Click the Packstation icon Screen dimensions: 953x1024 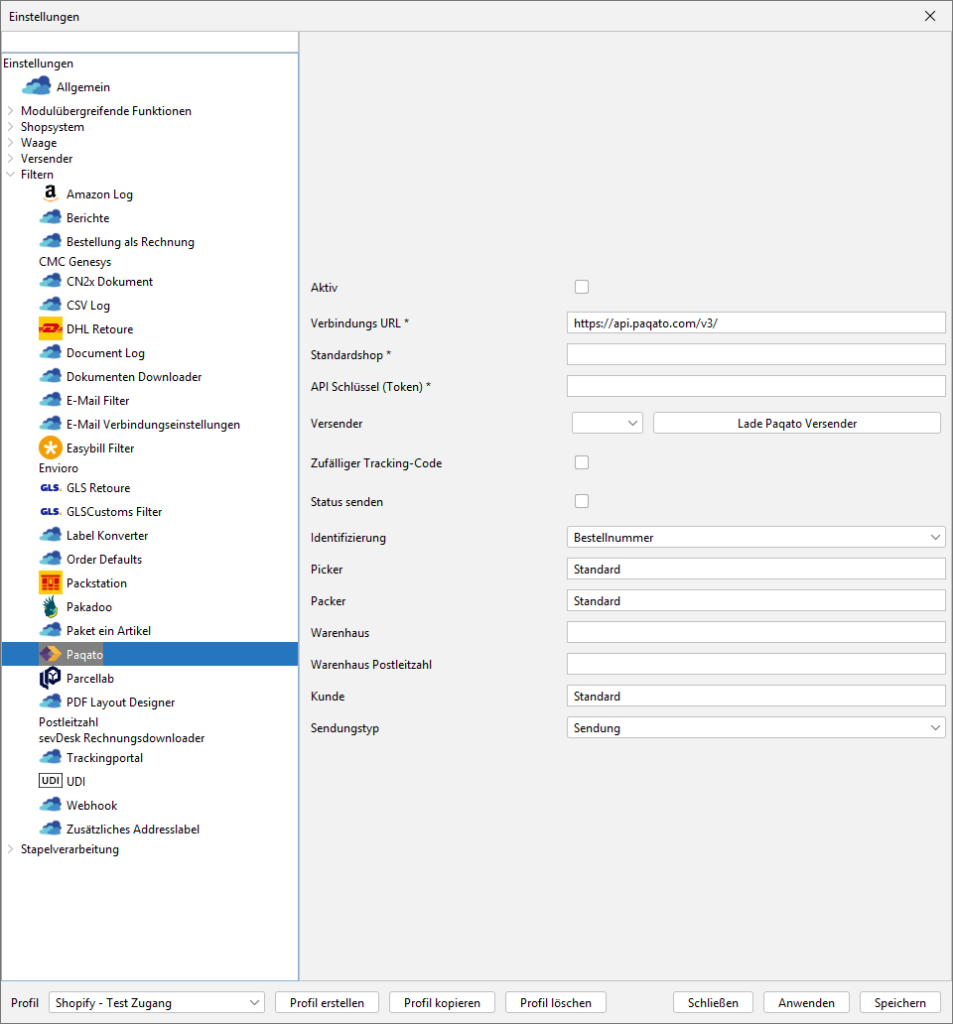coord(50,583)
